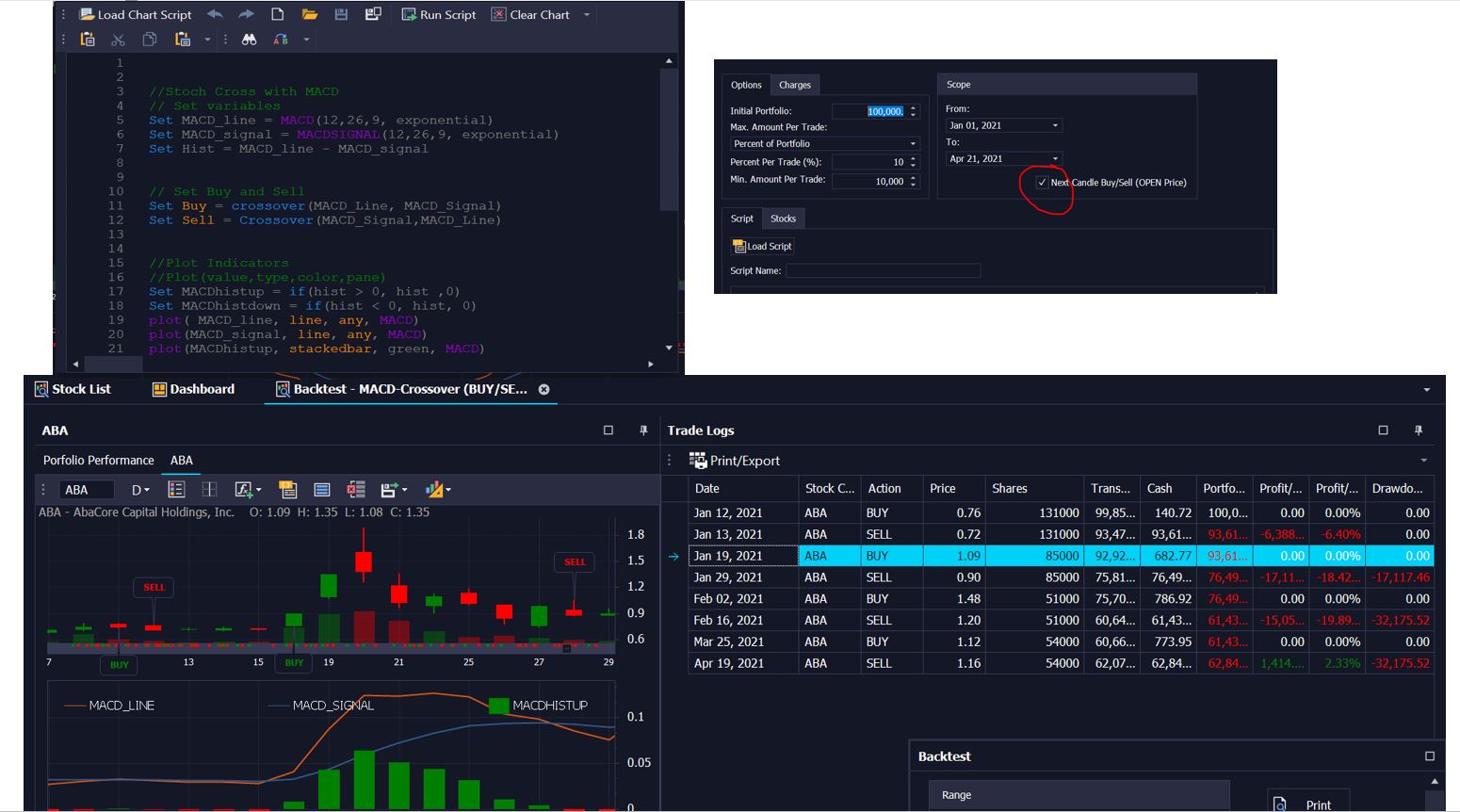The image size is (1460, 812).
Task: Click the Run Script toolbar button
Action: (x=439, y=15)
